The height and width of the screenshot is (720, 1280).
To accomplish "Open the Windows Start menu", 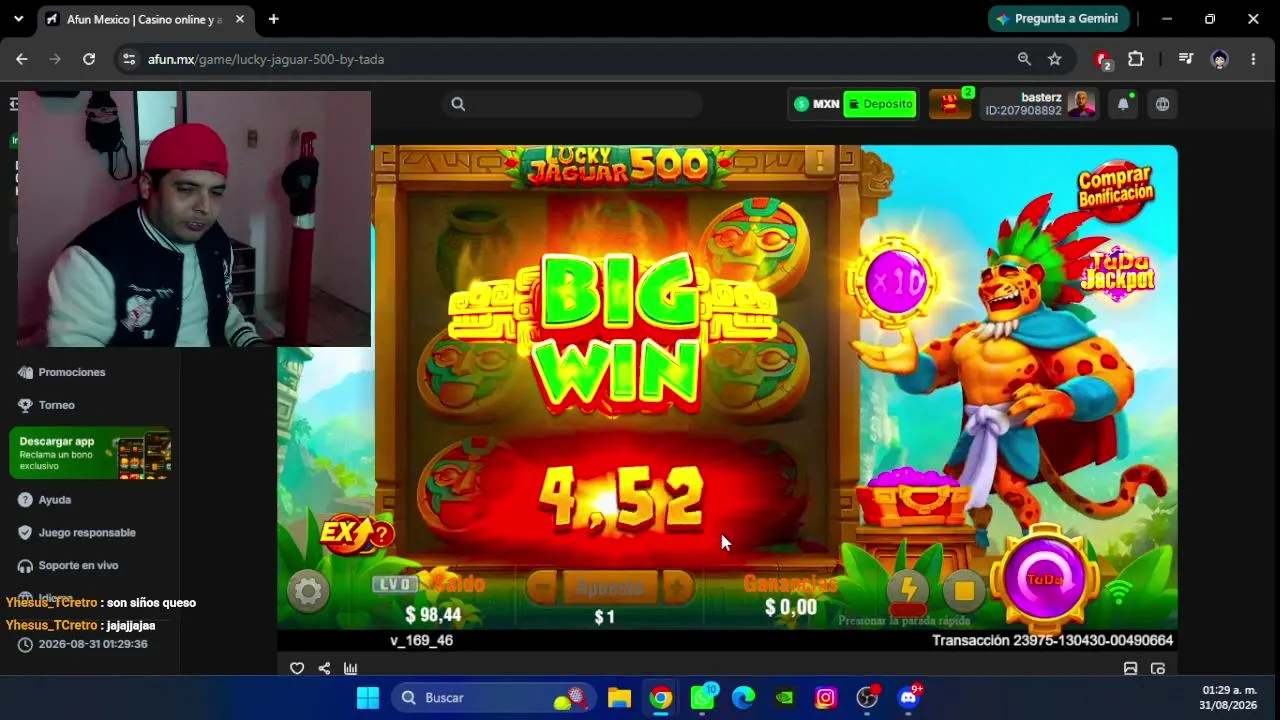I will [368, 697].
